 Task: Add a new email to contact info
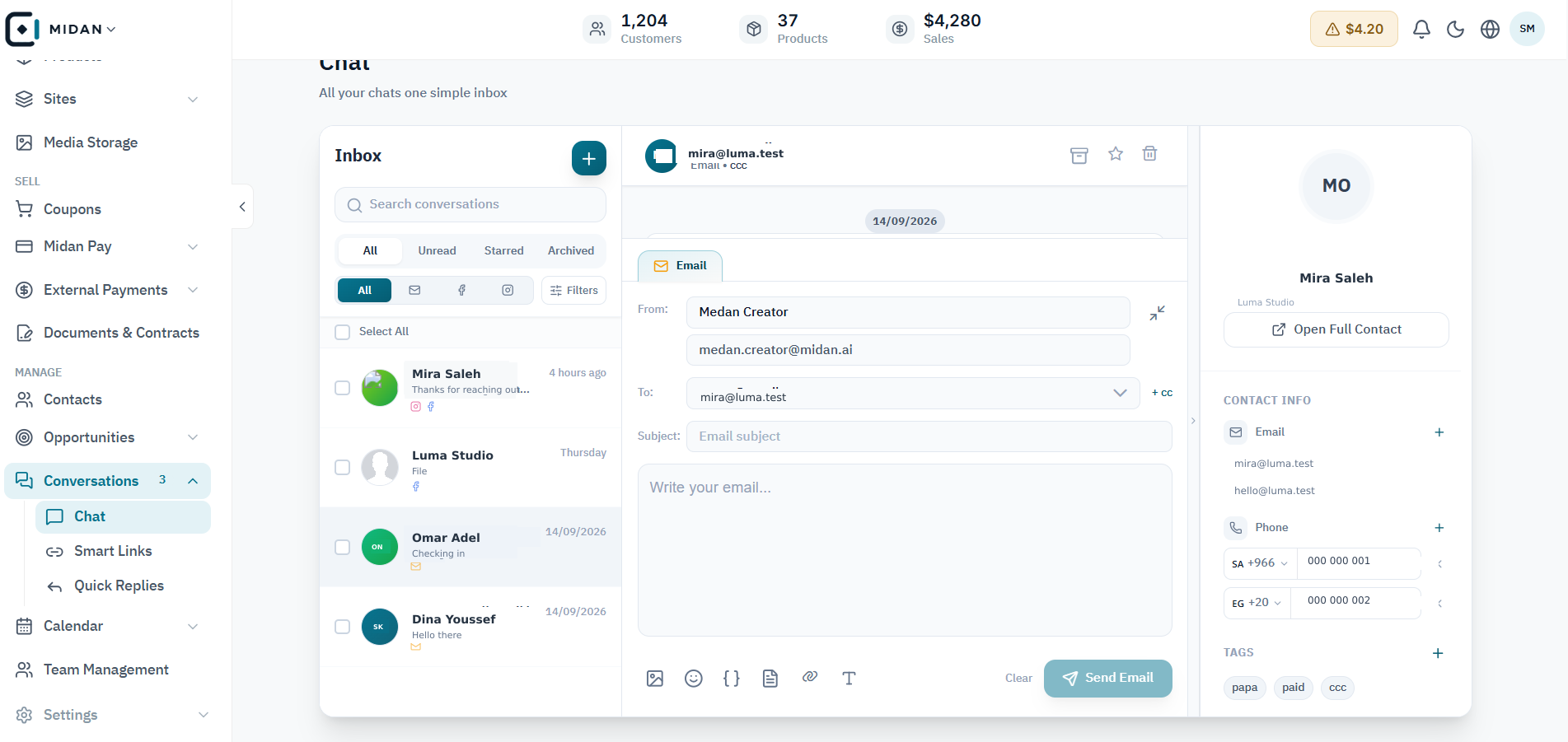(x=1439, y=432)
